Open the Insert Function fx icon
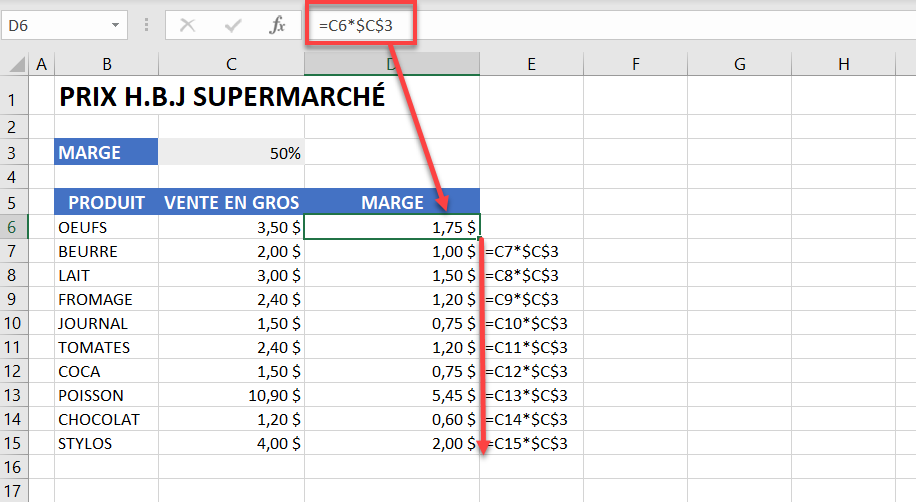This screenshot has height=502, width=916. click(x=277, y=25)
